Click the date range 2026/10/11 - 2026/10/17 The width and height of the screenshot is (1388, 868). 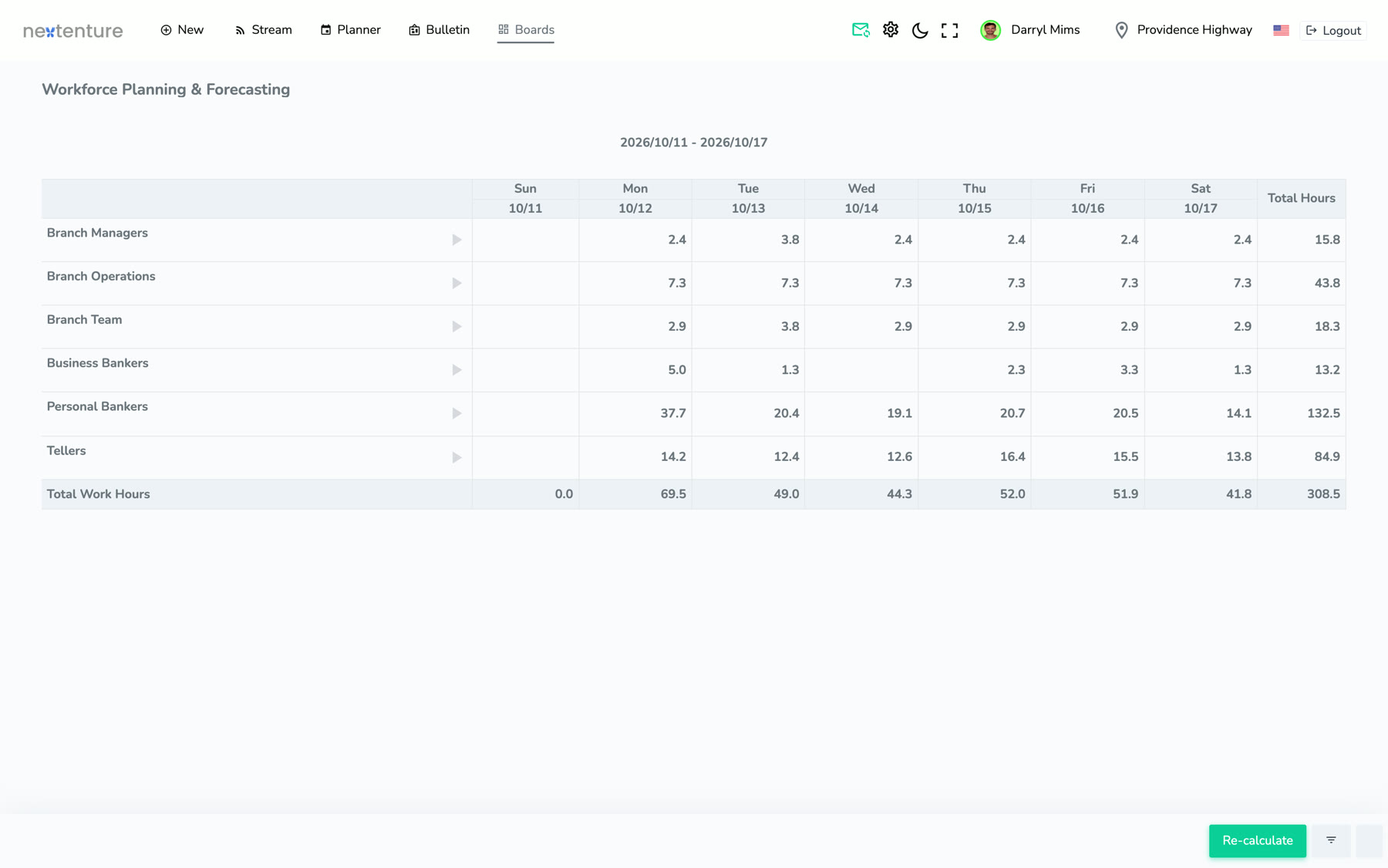pos(694,143)
